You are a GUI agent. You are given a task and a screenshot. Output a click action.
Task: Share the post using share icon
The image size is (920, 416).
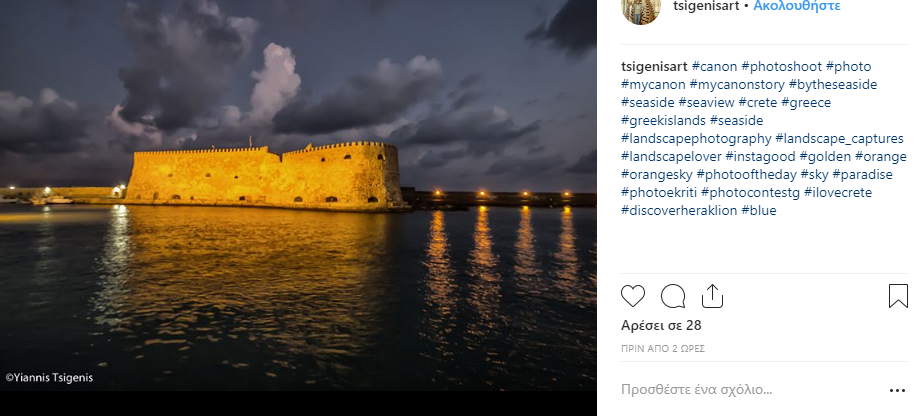click(712, 296)
